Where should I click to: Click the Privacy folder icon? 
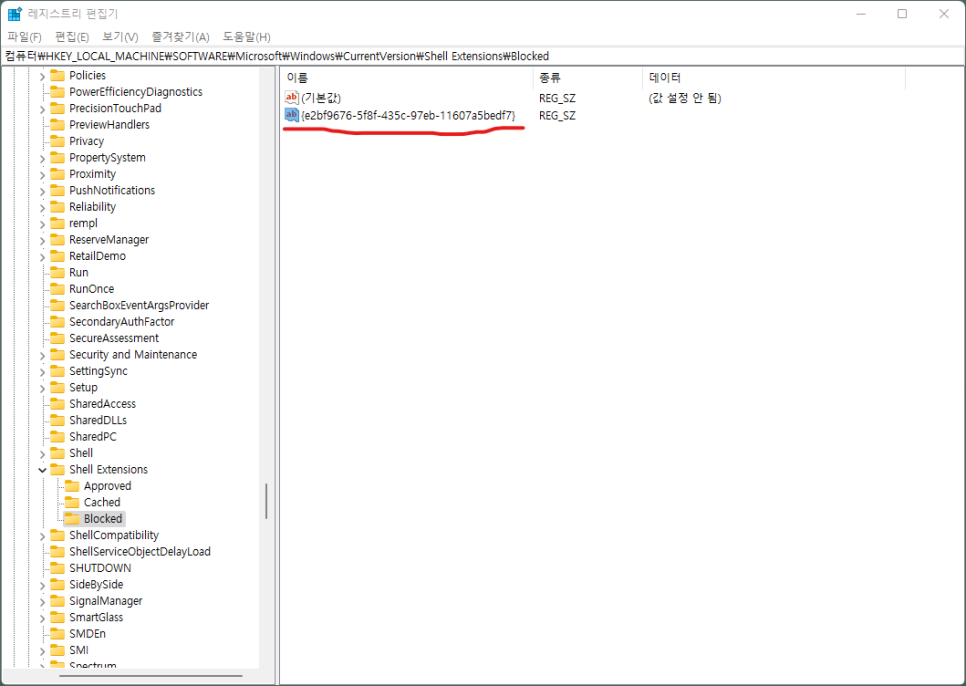(x=57, y=141)
